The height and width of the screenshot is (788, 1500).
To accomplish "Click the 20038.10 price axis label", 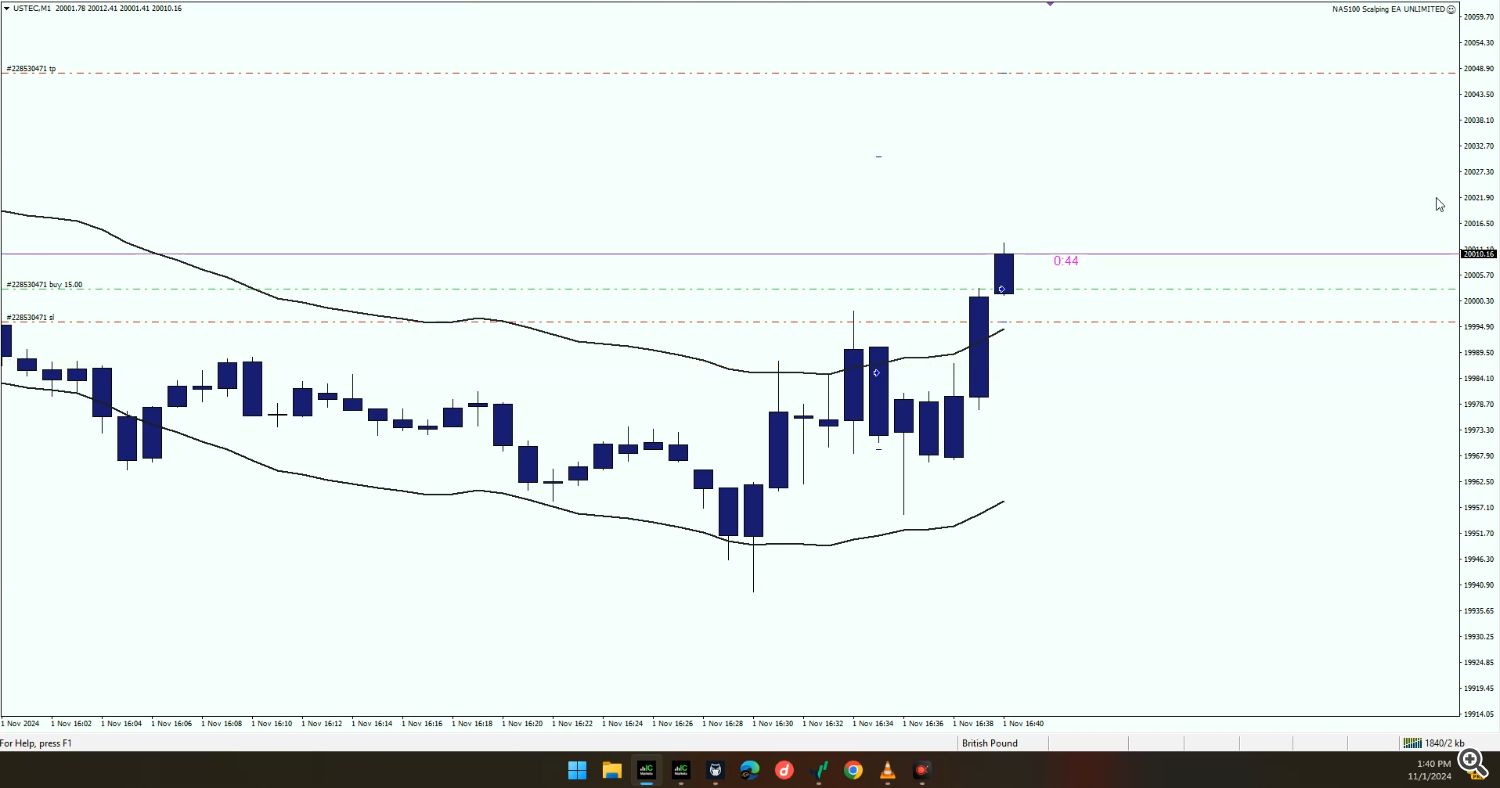I will (x=1478, y=120).
